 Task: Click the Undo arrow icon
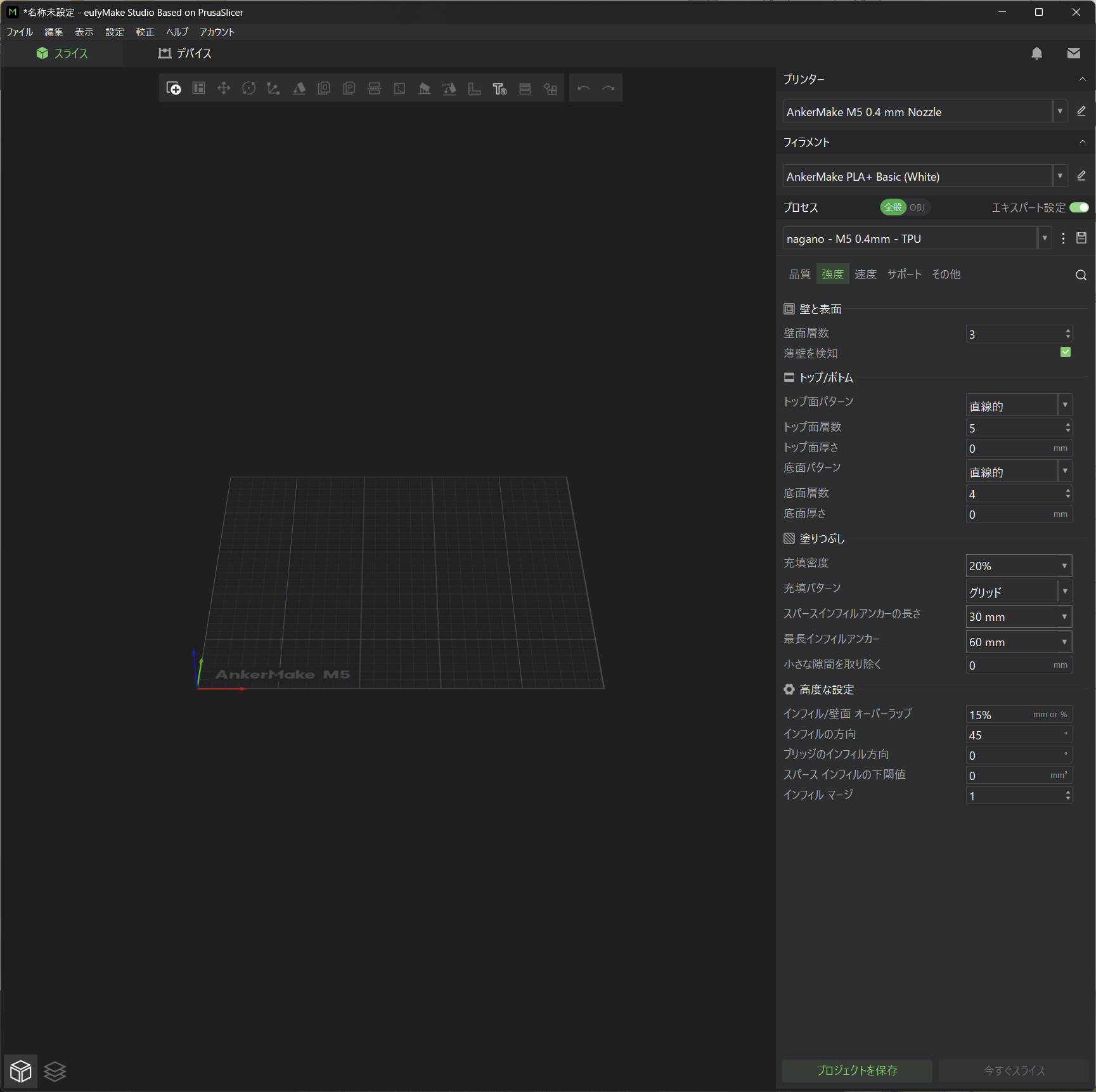point(583,89)
